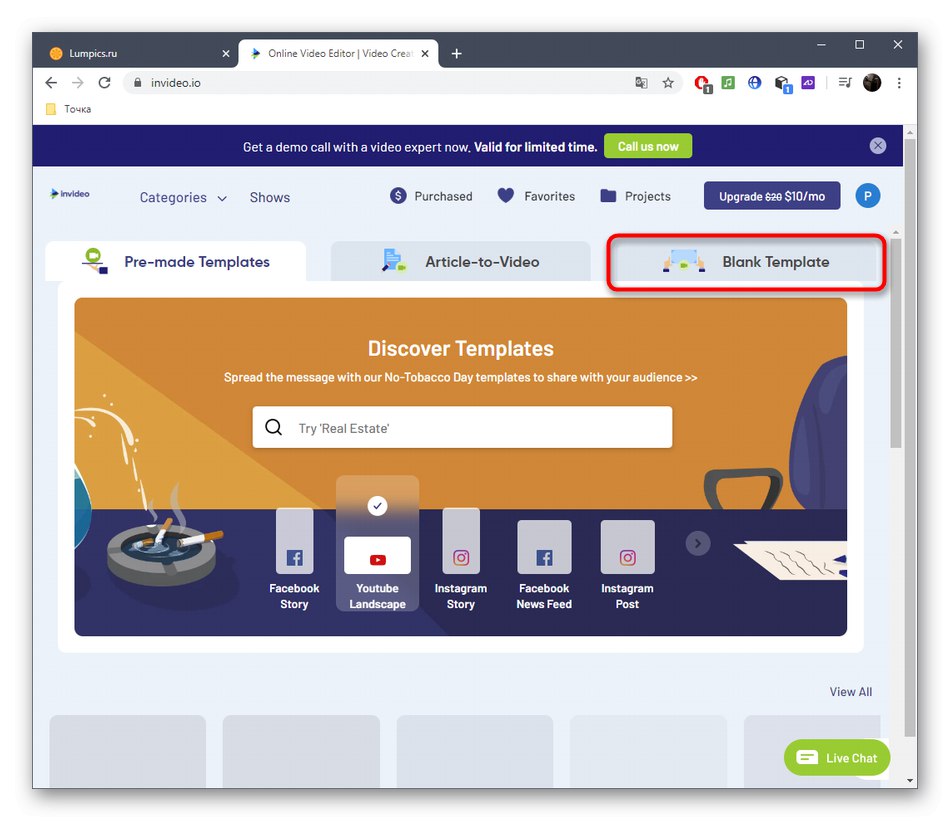The width and height of the screenshot is (950, 821).
Task: Click scroll down arrow at bottom
Action: pyautogui.click(x=909, y=780)
